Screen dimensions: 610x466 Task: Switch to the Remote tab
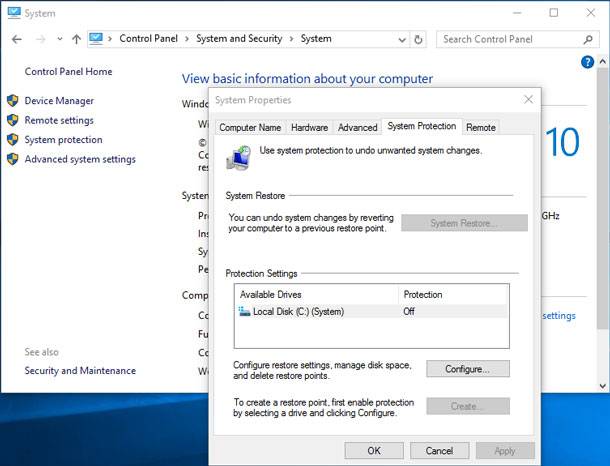click(481, 128)
